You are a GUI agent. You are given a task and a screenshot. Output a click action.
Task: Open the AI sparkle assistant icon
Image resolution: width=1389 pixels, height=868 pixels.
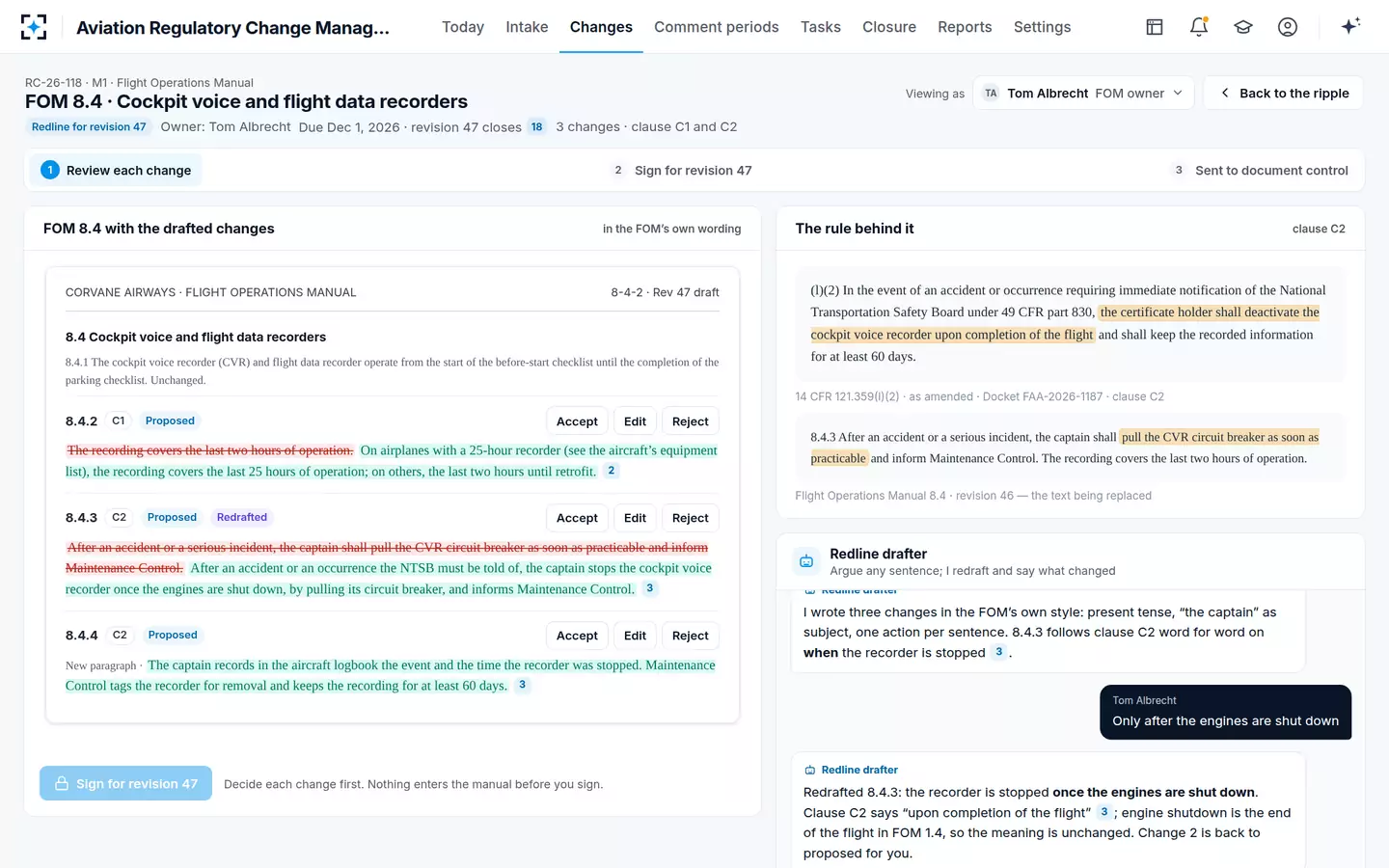point(1350,26)
